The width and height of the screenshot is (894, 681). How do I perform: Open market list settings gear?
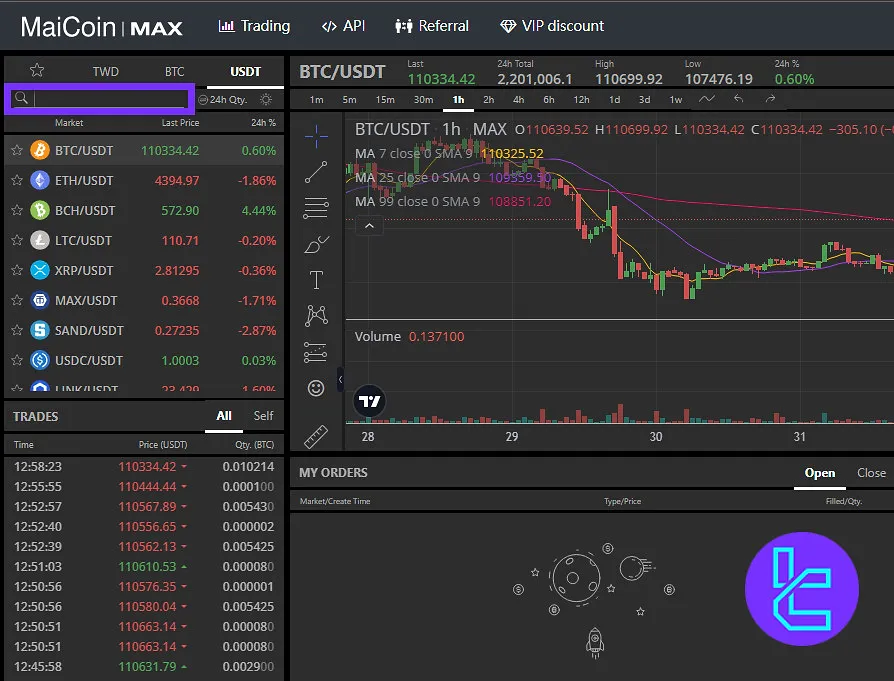[266, 99]
